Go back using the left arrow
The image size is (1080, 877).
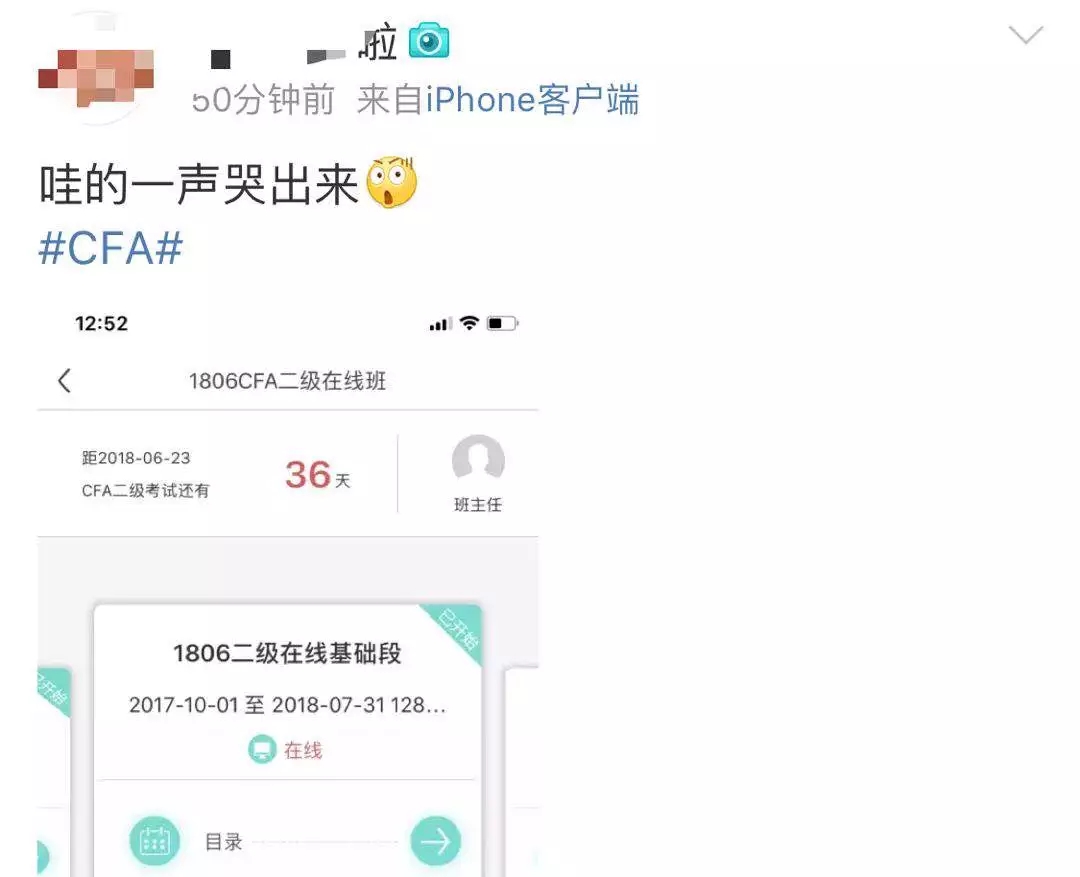(65, 380)
